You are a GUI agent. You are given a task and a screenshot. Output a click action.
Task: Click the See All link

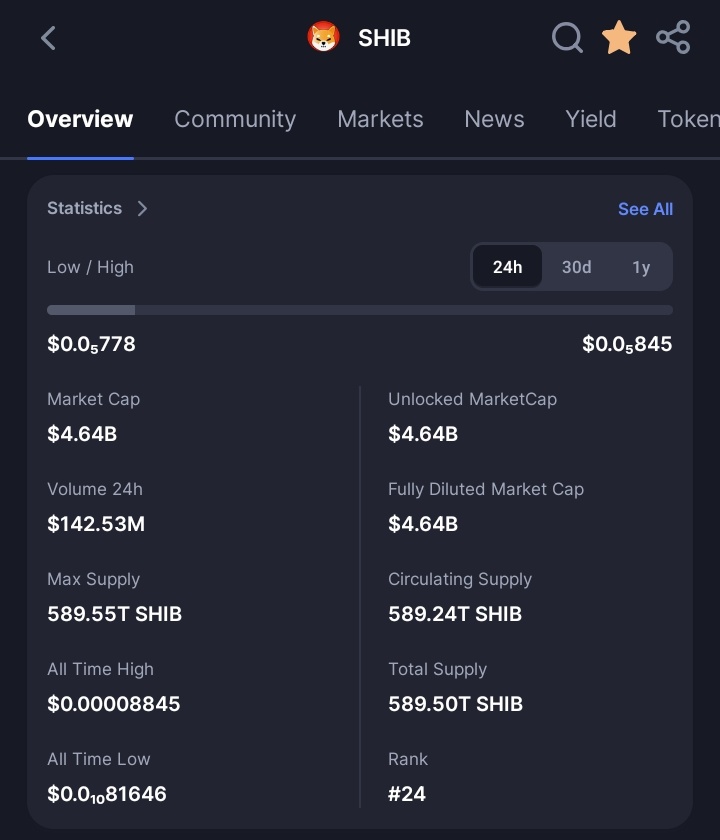tap(646, 209)
